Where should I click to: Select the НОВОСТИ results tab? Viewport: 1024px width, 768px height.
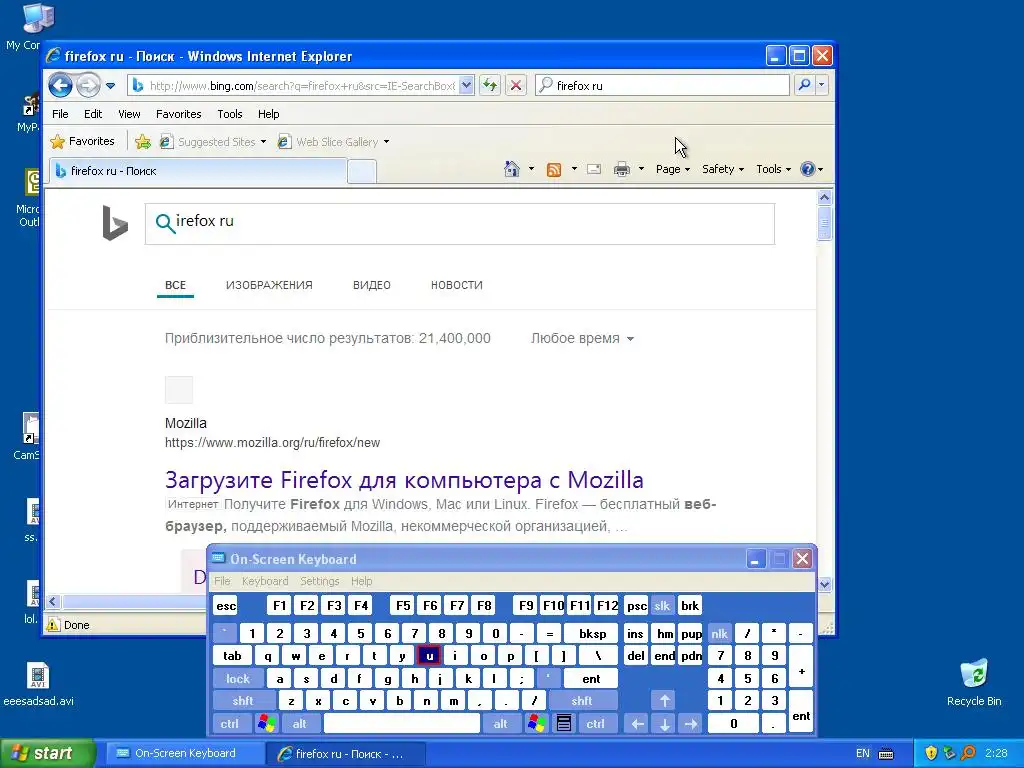(x=456, y=285)
